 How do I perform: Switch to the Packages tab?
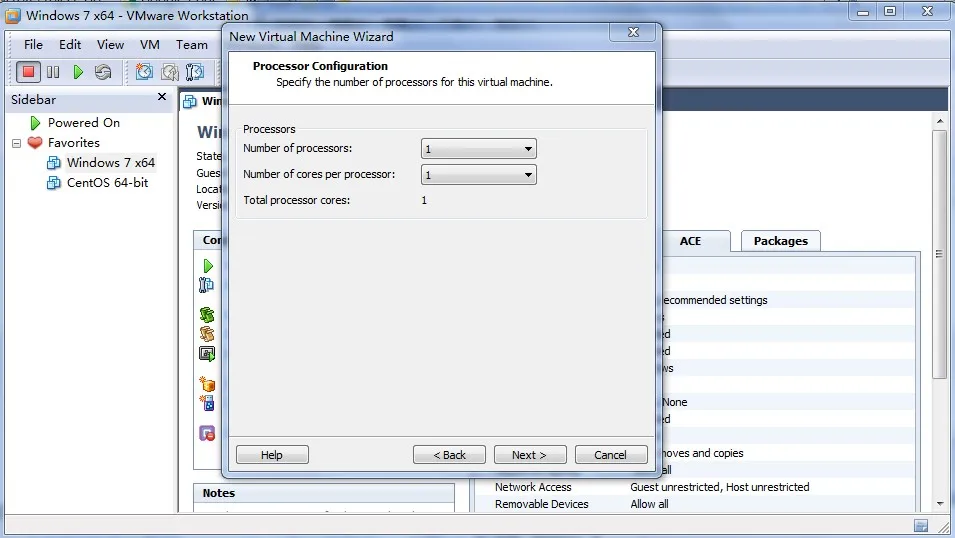781,241
